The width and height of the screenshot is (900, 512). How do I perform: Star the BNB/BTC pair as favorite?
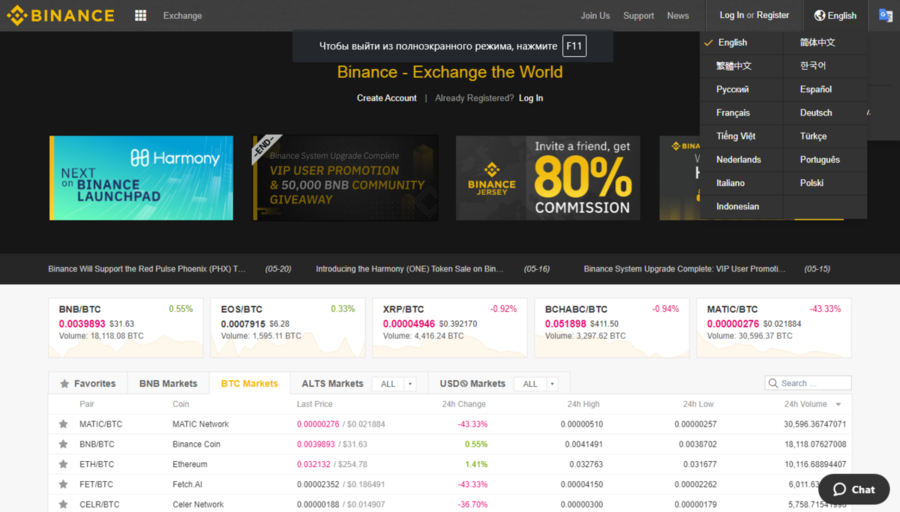[x=64, y=444]
